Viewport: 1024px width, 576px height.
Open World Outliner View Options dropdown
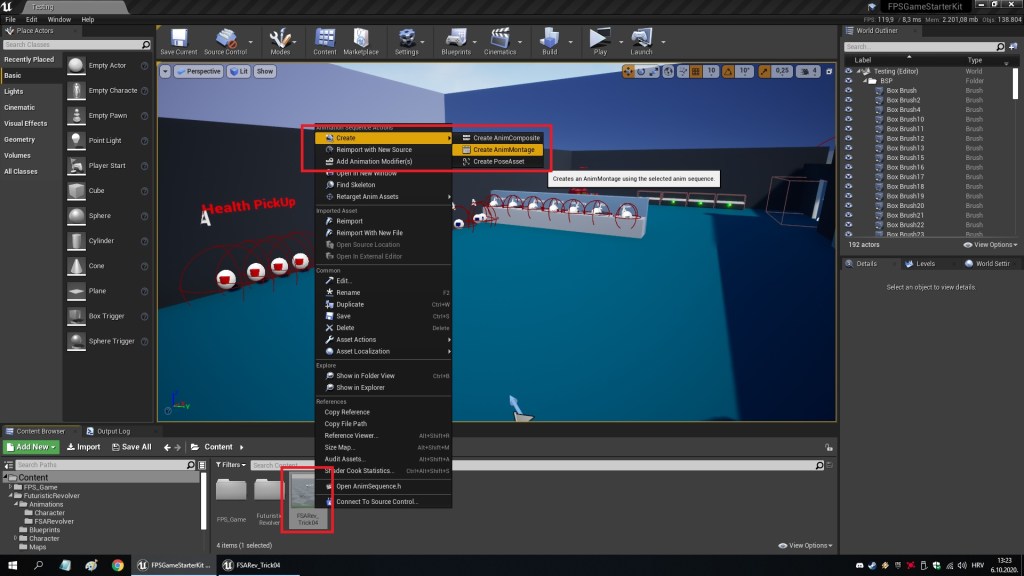(x=990, y=244)
